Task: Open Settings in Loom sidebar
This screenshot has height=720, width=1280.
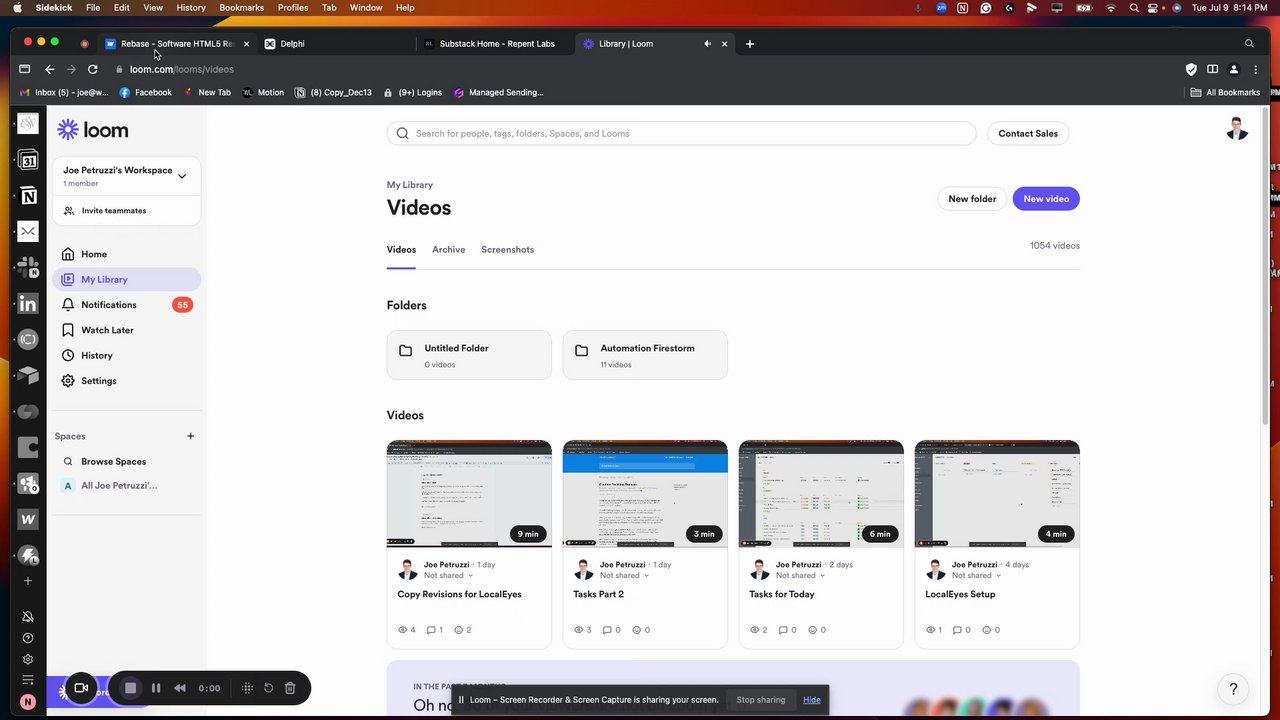Action: pos(127,381)
